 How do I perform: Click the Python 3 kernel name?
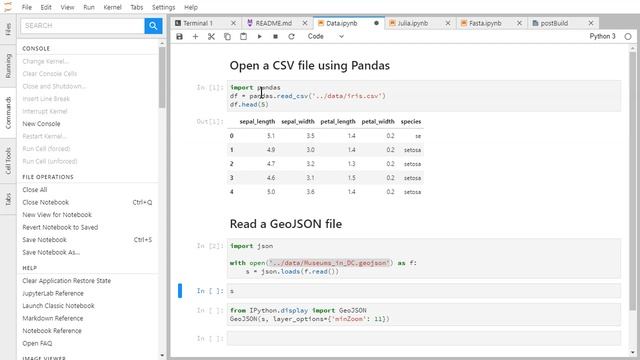[602, 36]
